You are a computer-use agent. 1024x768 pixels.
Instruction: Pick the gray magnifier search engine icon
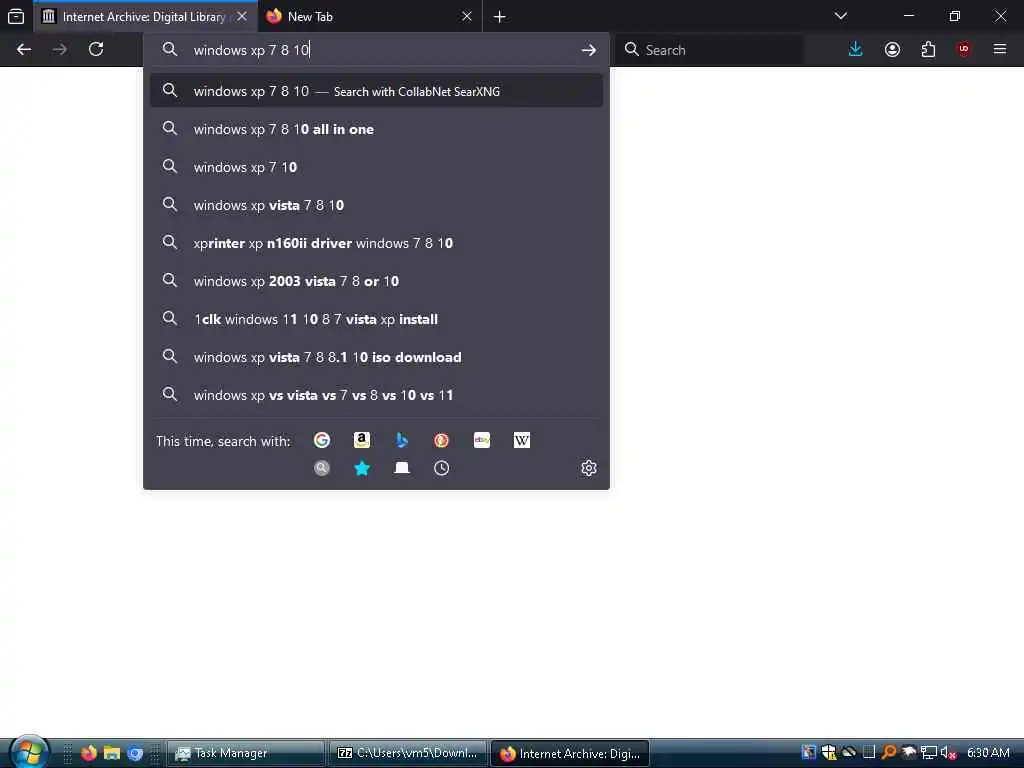pyautogui.click(x=321, y=468)
